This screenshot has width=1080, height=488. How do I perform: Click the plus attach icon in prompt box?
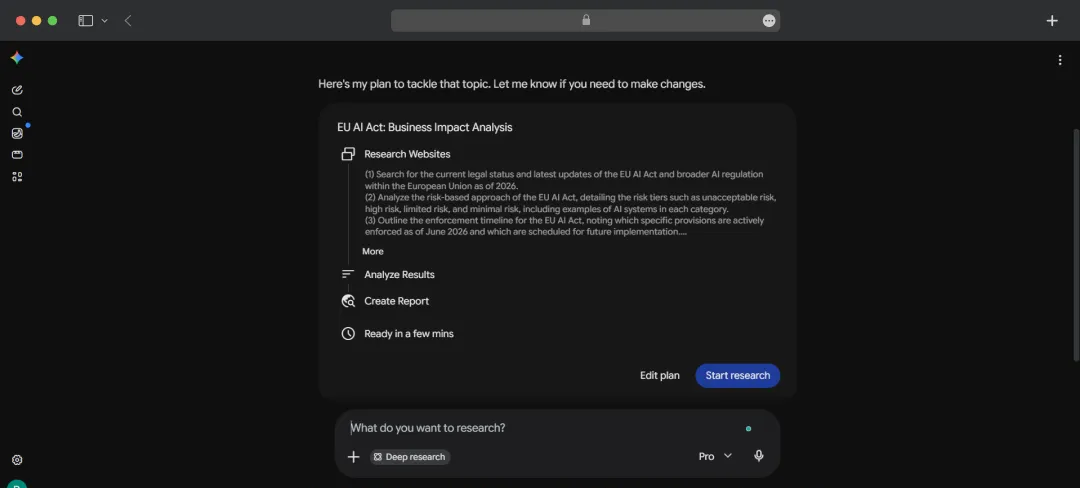click(353, 456)
